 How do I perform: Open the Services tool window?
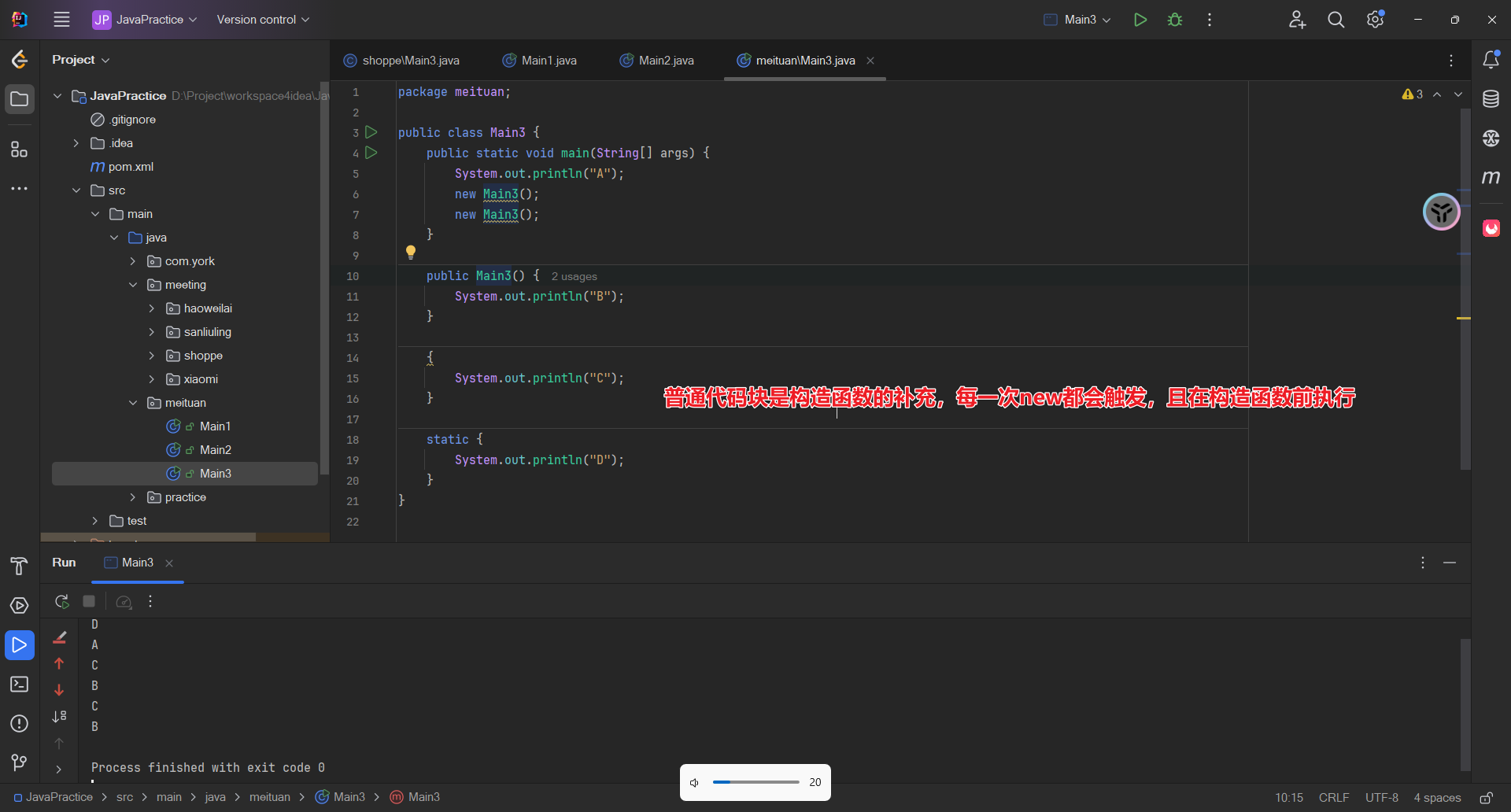[20, 606]
